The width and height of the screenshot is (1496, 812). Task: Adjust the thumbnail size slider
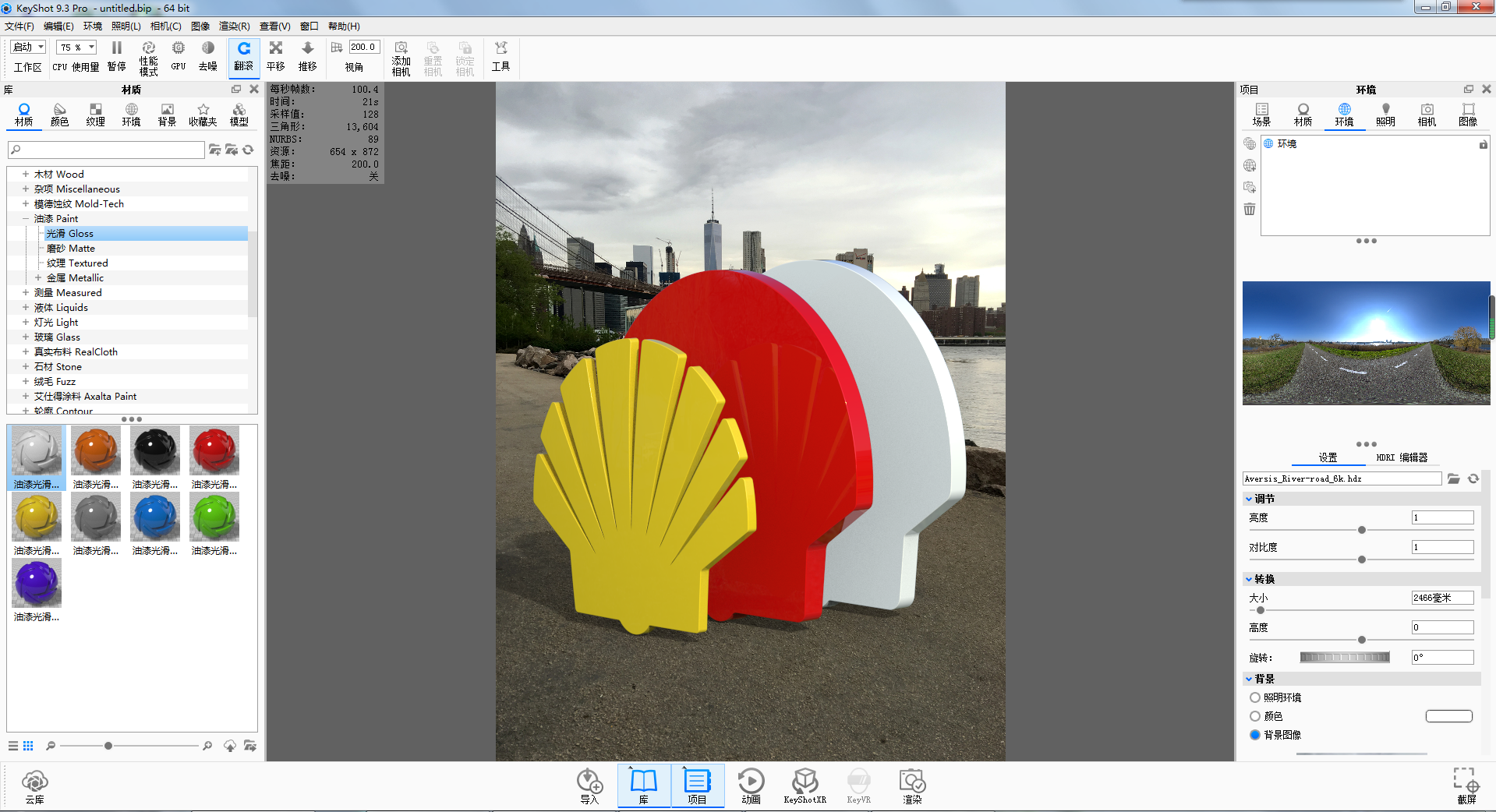[x=108, y=746]
